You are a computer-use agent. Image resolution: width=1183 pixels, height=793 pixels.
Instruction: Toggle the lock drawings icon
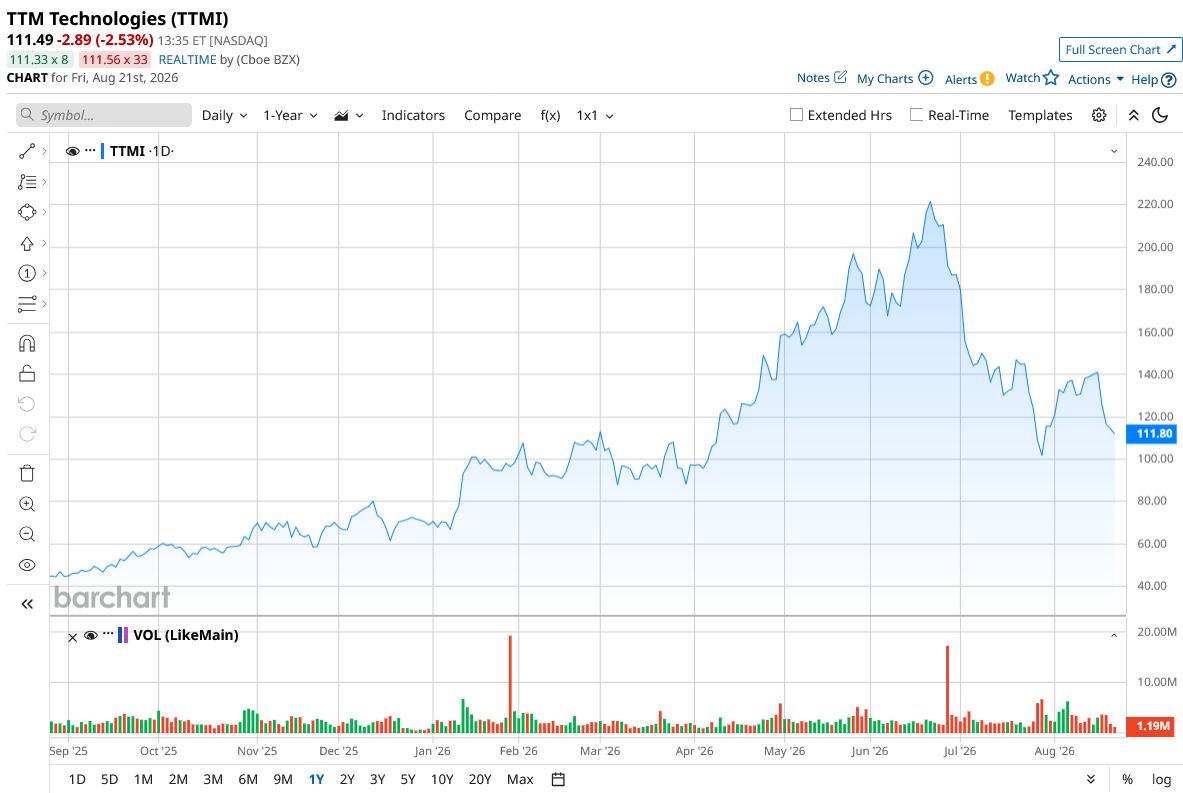(27, 373)
